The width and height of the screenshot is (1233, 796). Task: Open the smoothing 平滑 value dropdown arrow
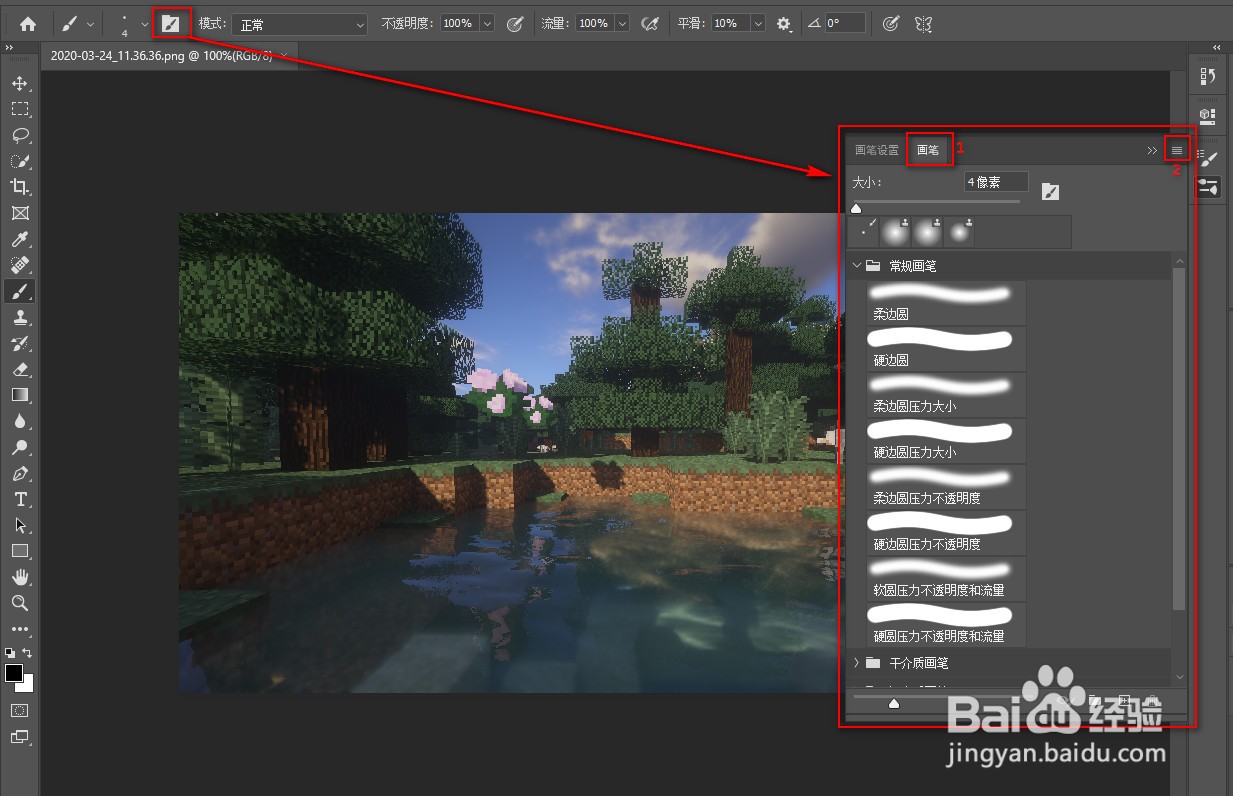point(758,23)
